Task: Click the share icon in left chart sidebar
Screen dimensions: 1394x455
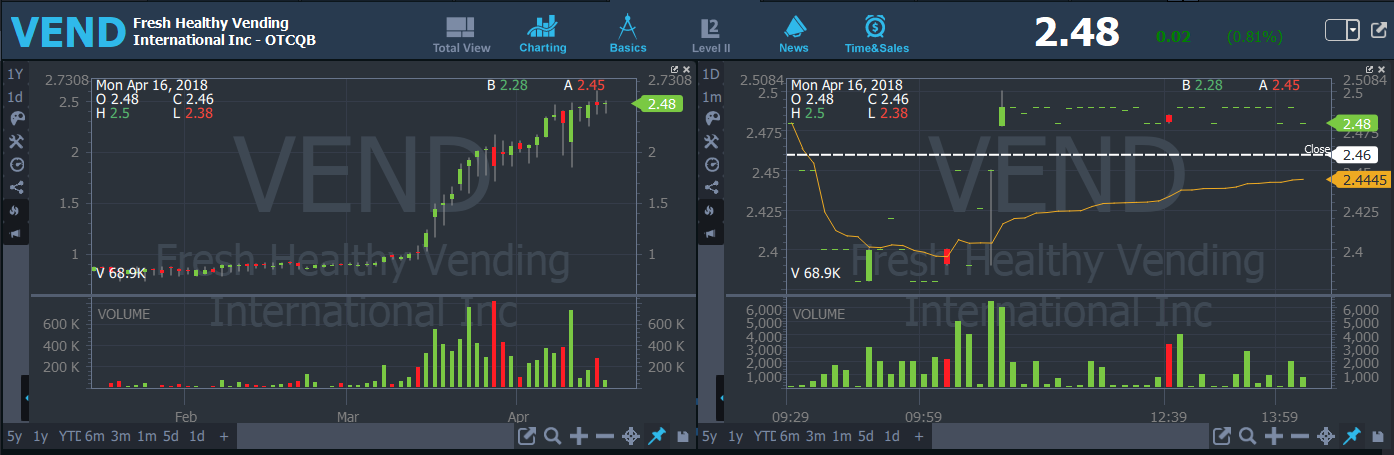Action: 15,187
